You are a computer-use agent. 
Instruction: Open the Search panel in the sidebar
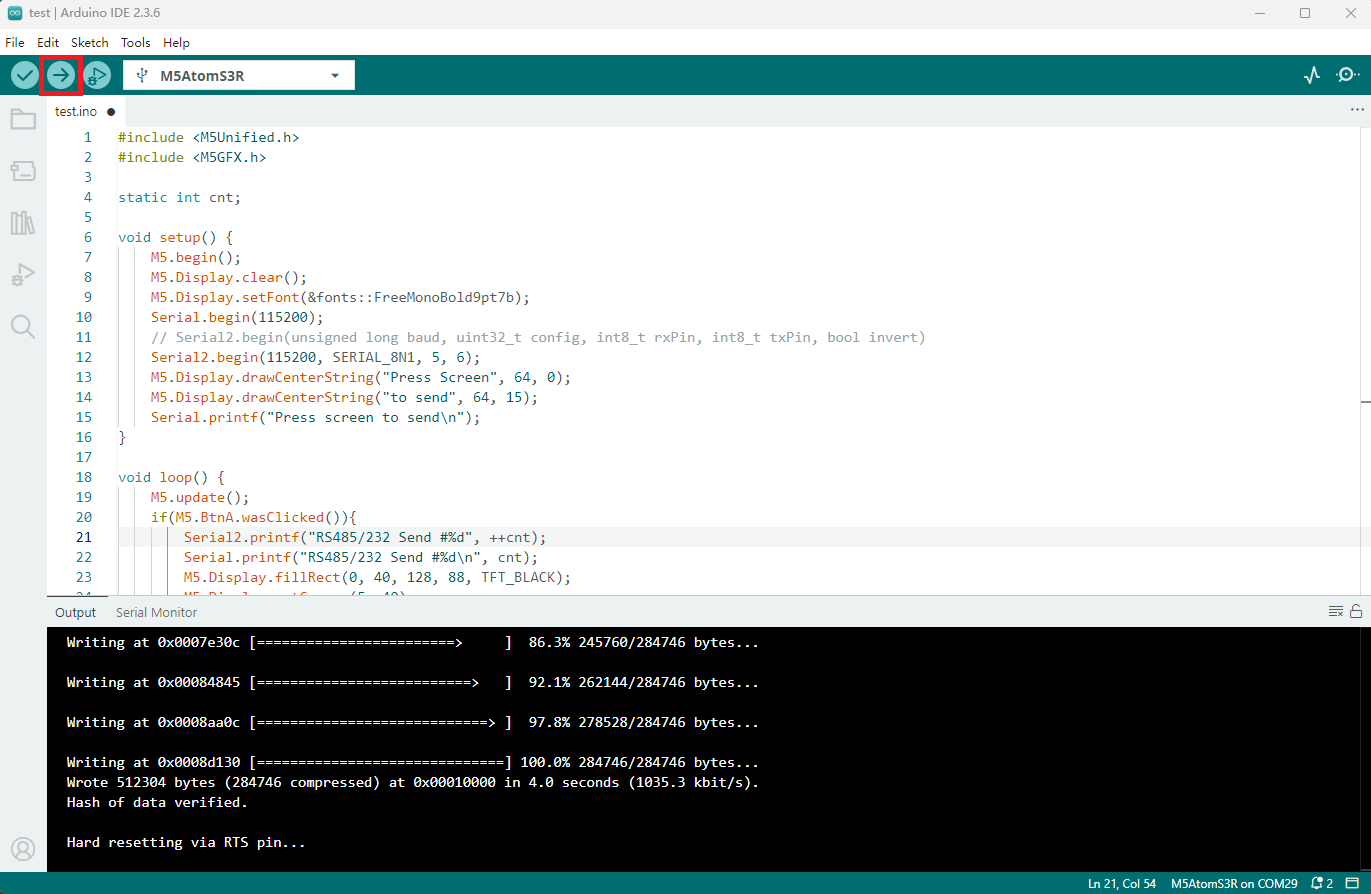pyautogui.click(x=23, y=326)
